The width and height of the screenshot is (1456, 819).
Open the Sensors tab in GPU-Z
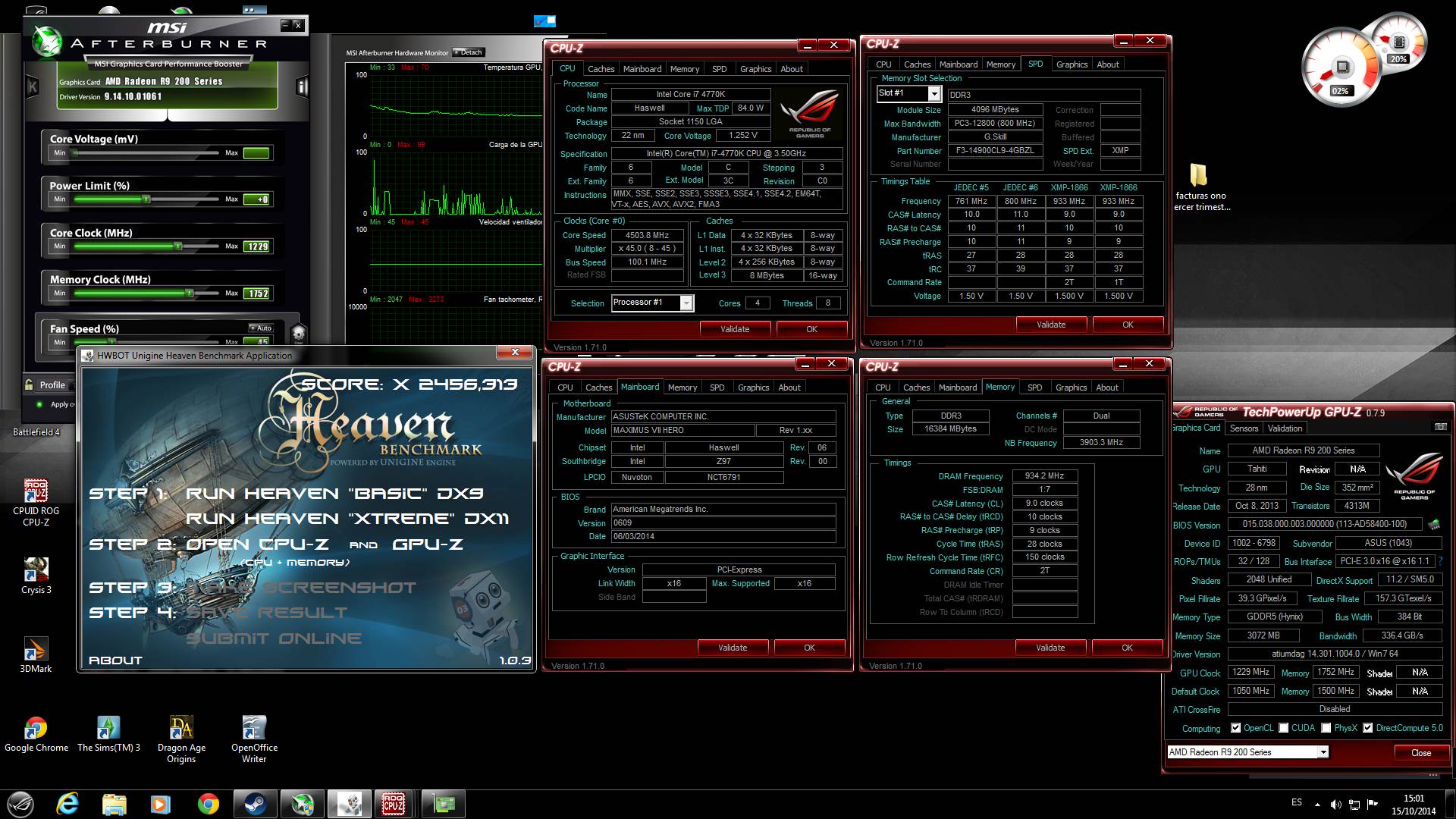(1244, 428)
